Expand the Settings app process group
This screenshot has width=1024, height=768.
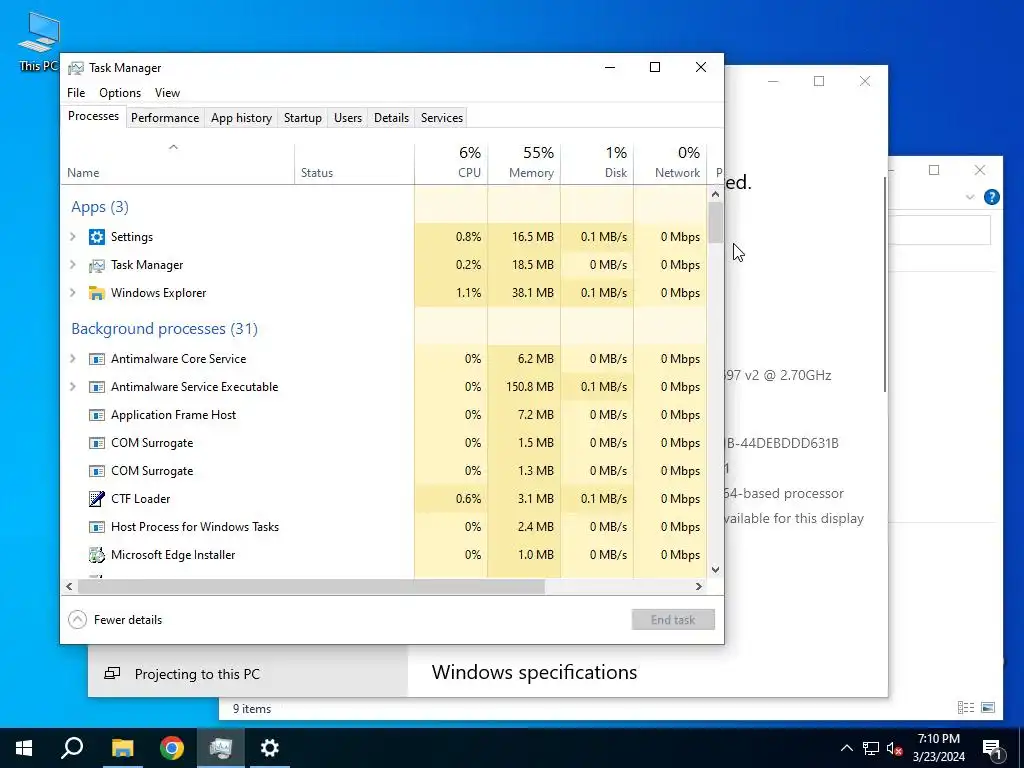[x=73, y=237]
